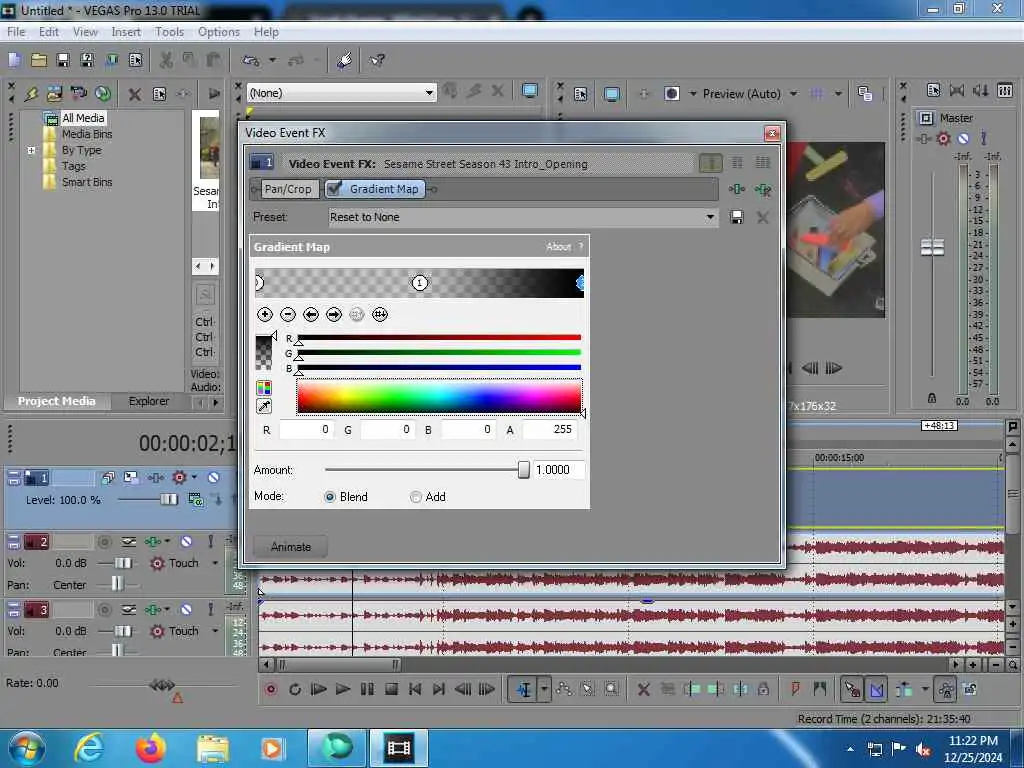Open plug-in chain button in FX window
Screen dimensions: 1024x768
pos(737,189)
